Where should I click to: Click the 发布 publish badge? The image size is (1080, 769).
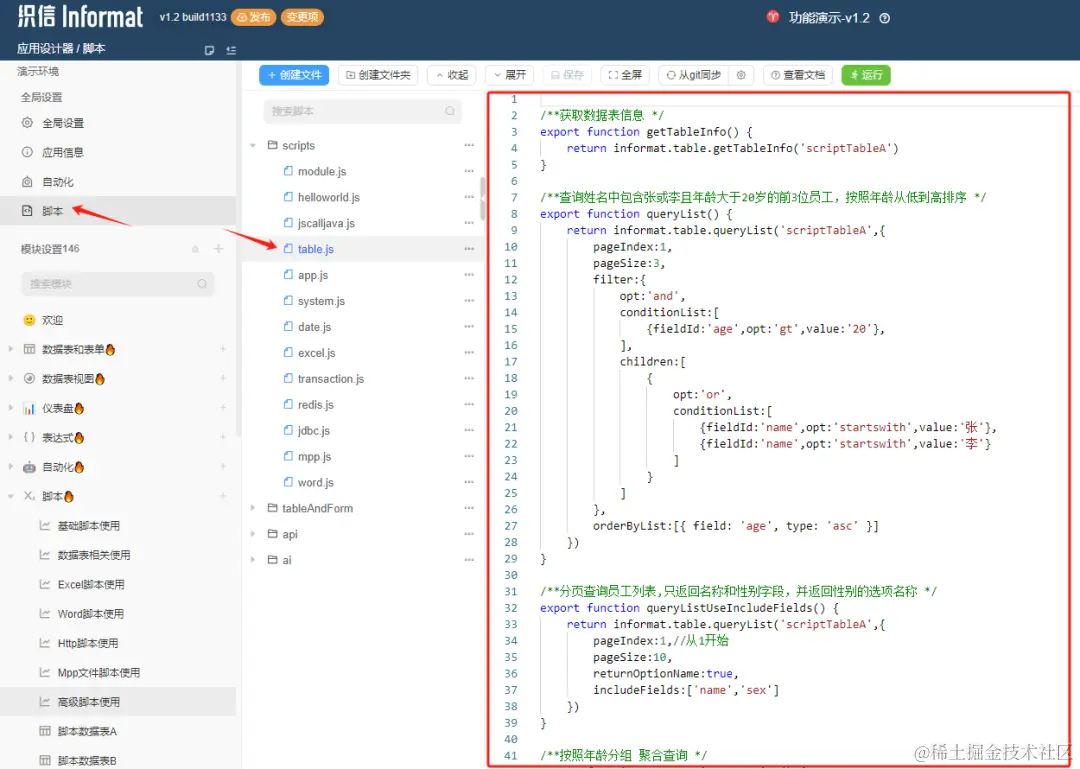tap(253, 17)
